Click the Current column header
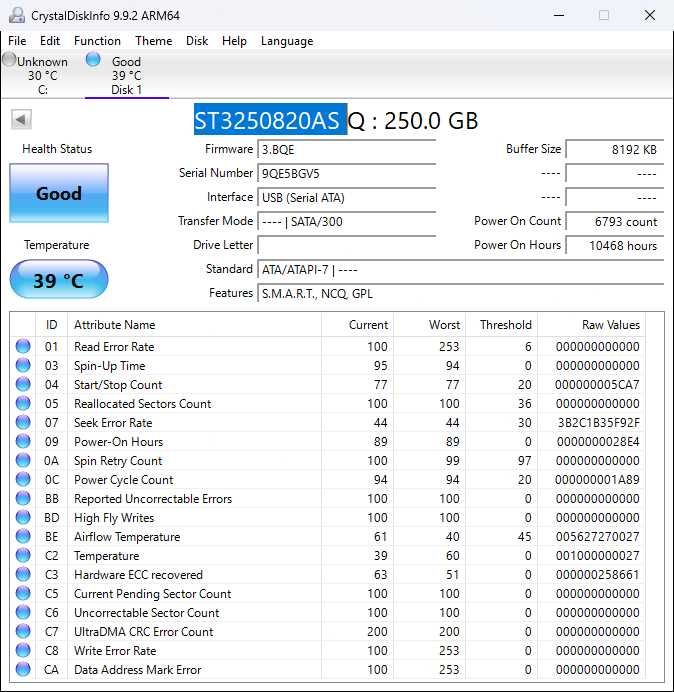Screen dimensions: 674x692 (x=357, y=325)
